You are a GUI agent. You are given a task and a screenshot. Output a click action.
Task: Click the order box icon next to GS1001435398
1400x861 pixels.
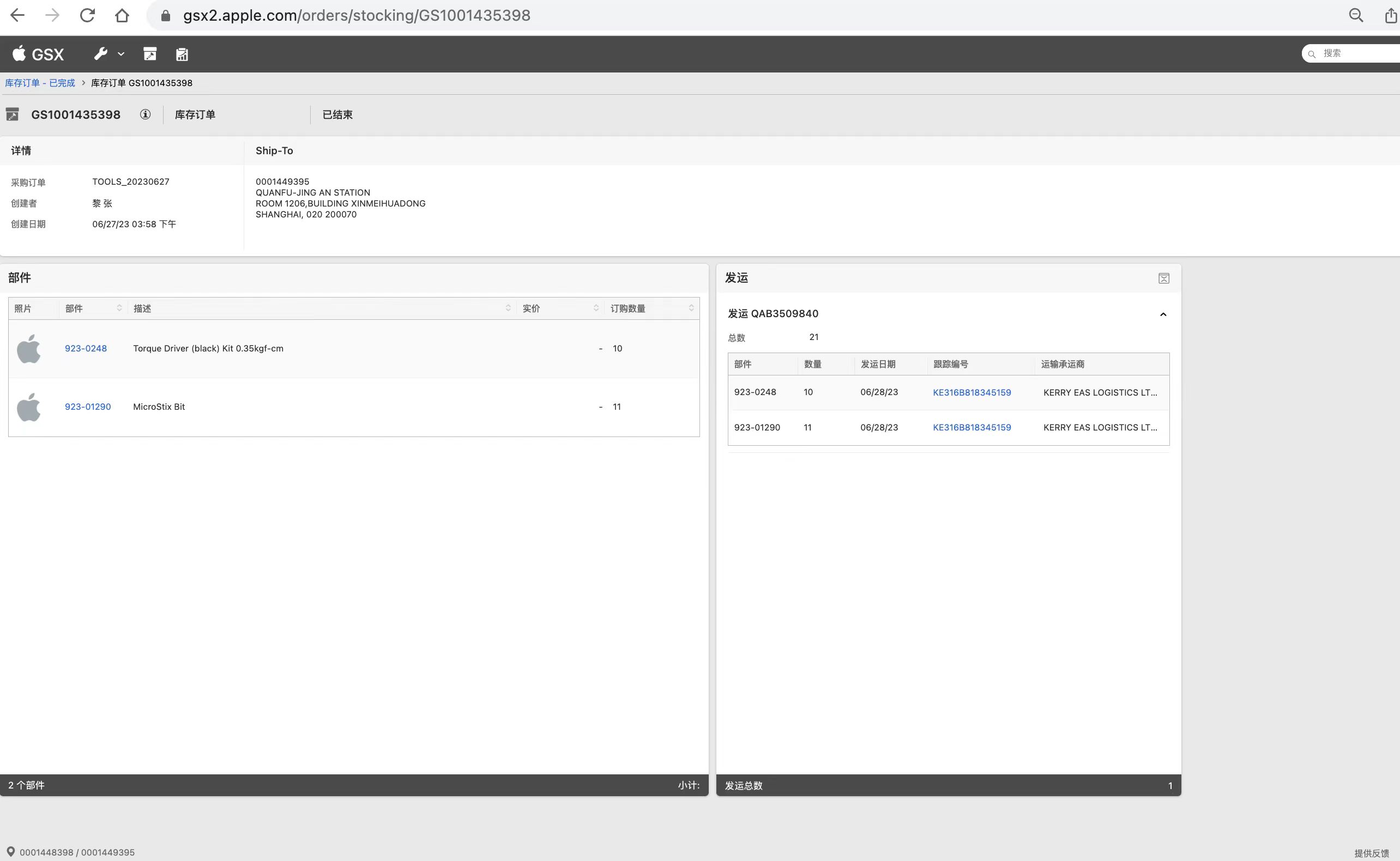[13, 114]
